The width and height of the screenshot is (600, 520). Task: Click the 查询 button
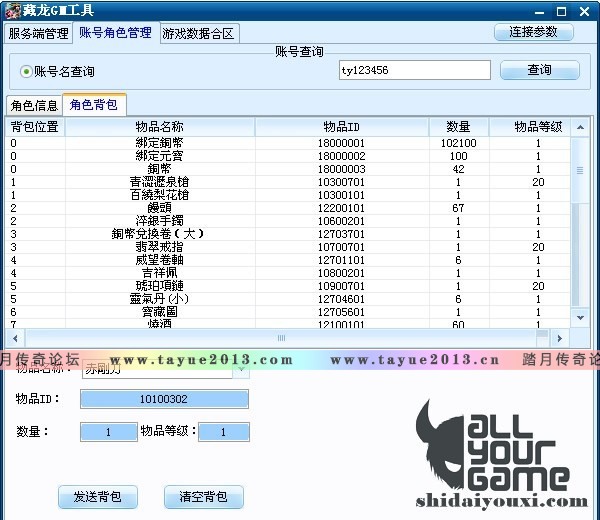[539, 70]
